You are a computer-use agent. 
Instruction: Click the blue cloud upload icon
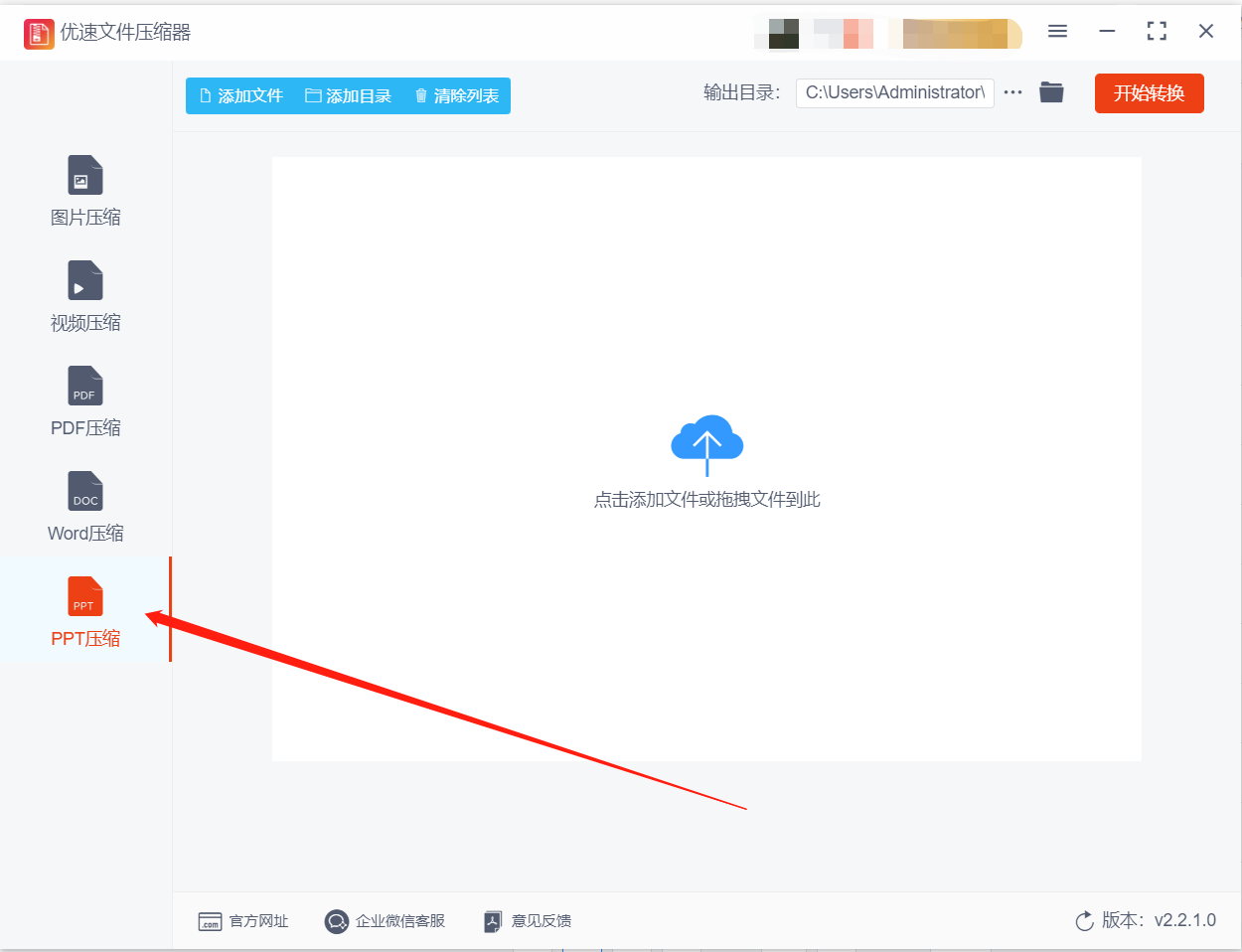click(x=707, y=444)
